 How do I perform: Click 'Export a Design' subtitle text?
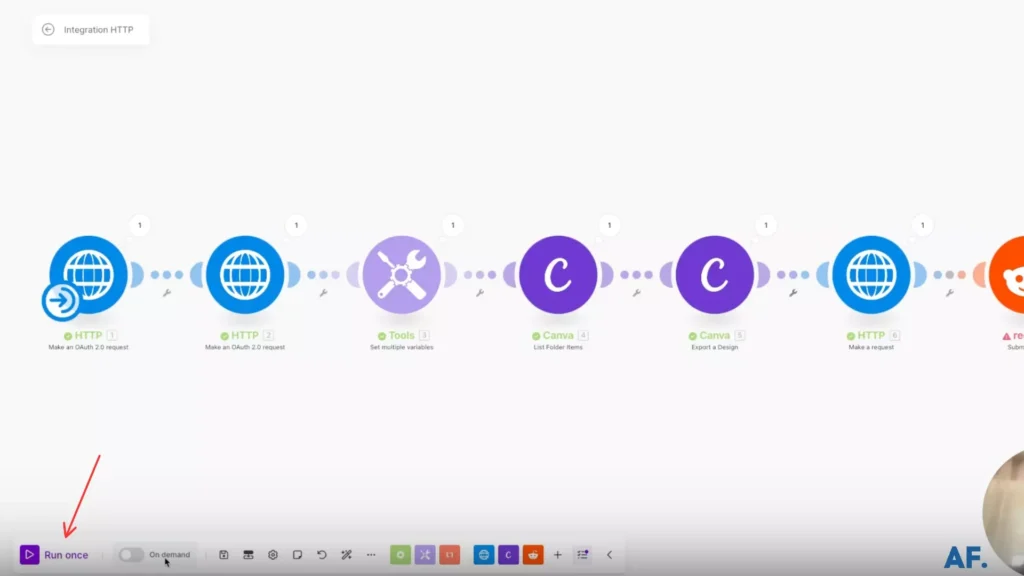point(714,347)
